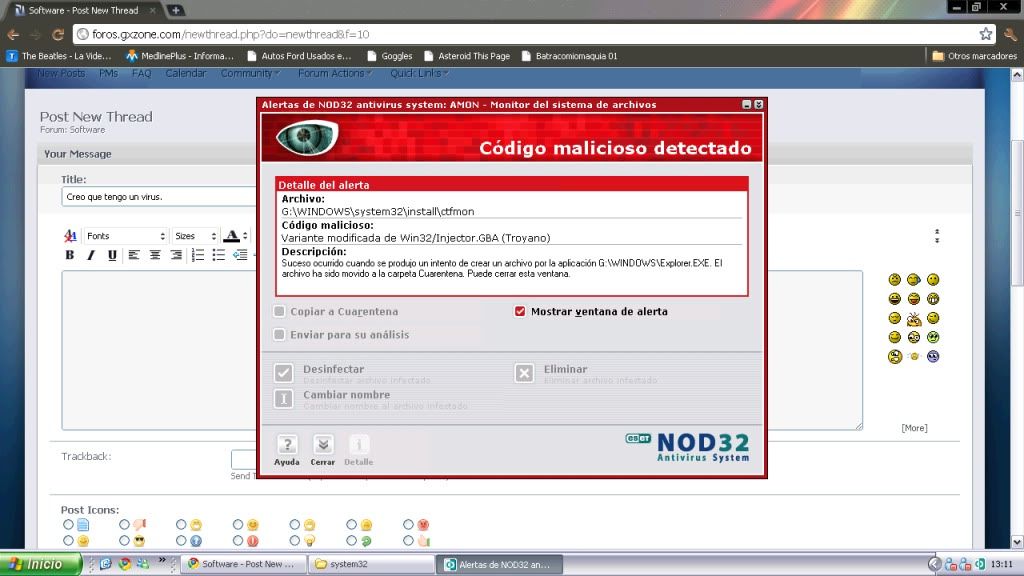Click the thread Title input field
Screen dimensions: 1024x576
click(x=159, y=197)
